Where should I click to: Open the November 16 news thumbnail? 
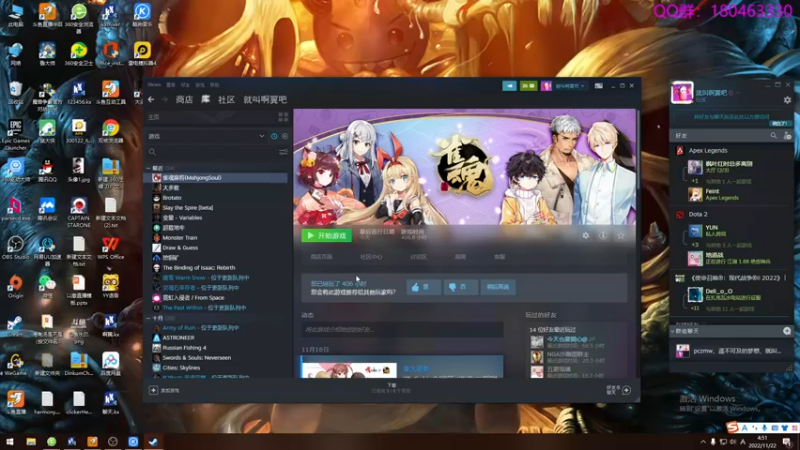coord(349,370)
